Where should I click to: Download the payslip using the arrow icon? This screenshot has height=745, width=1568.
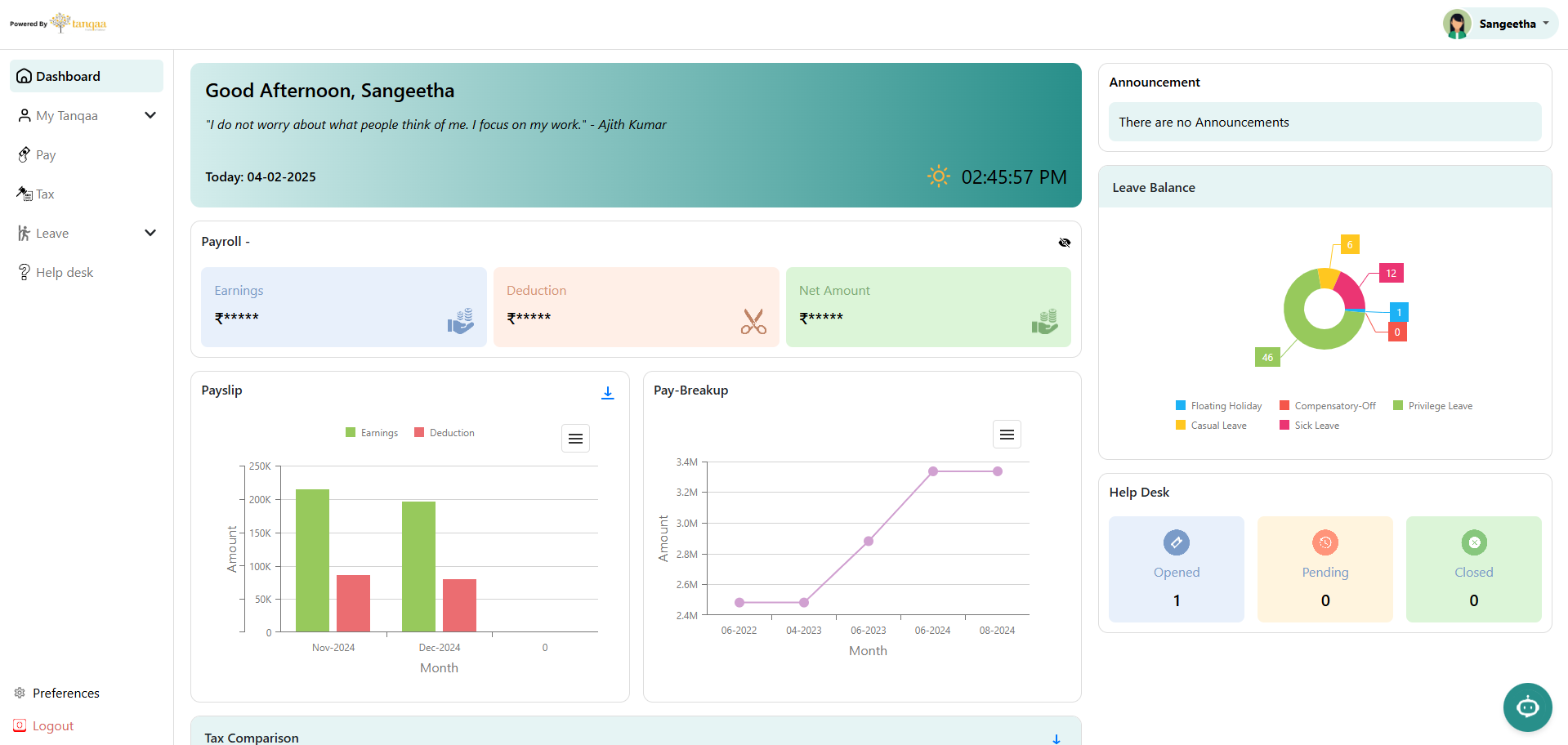[x=608, y=393]
